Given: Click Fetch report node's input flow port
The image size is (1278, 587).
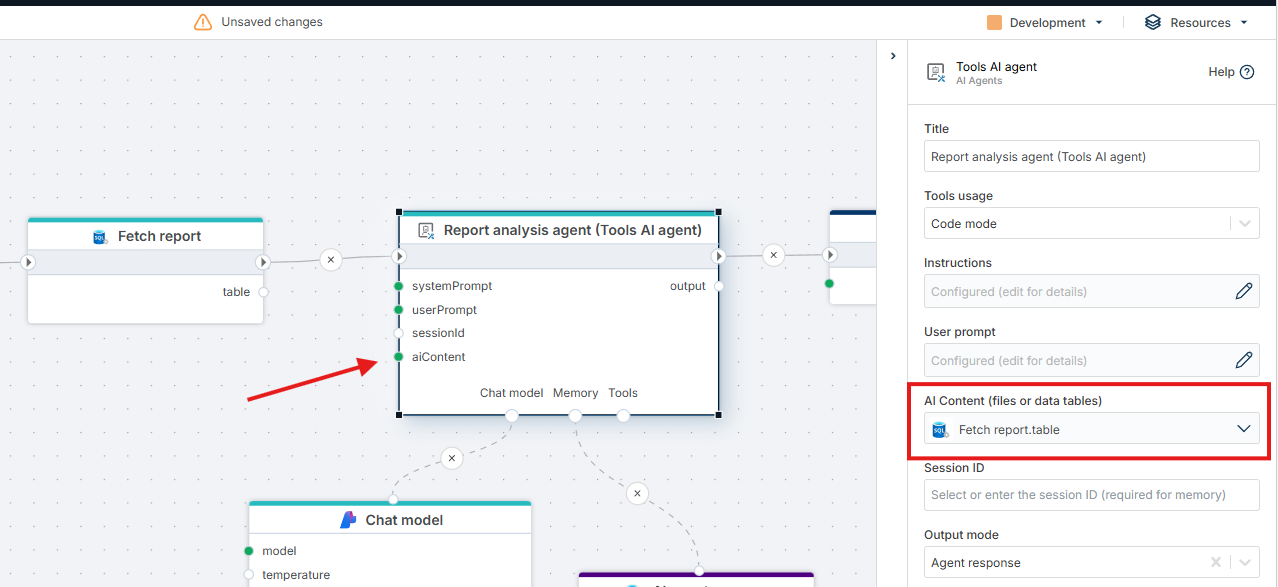Looking at the screenshot, I should (x=28, y=262).
